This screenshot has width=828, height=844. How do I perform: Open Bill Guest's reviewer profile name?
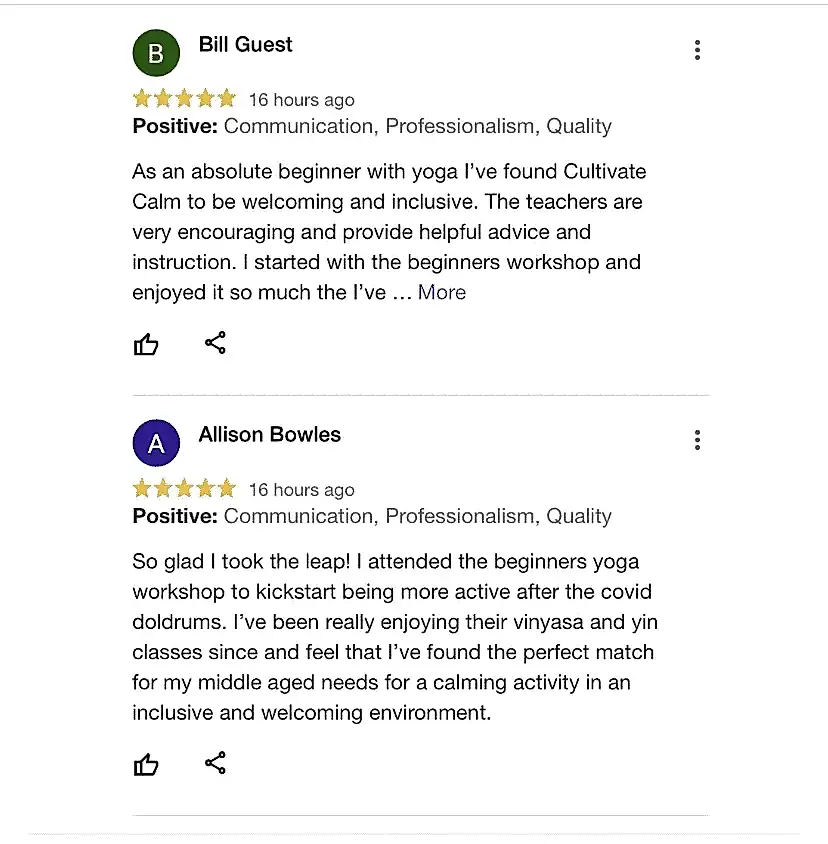click(x=245, y=44)
